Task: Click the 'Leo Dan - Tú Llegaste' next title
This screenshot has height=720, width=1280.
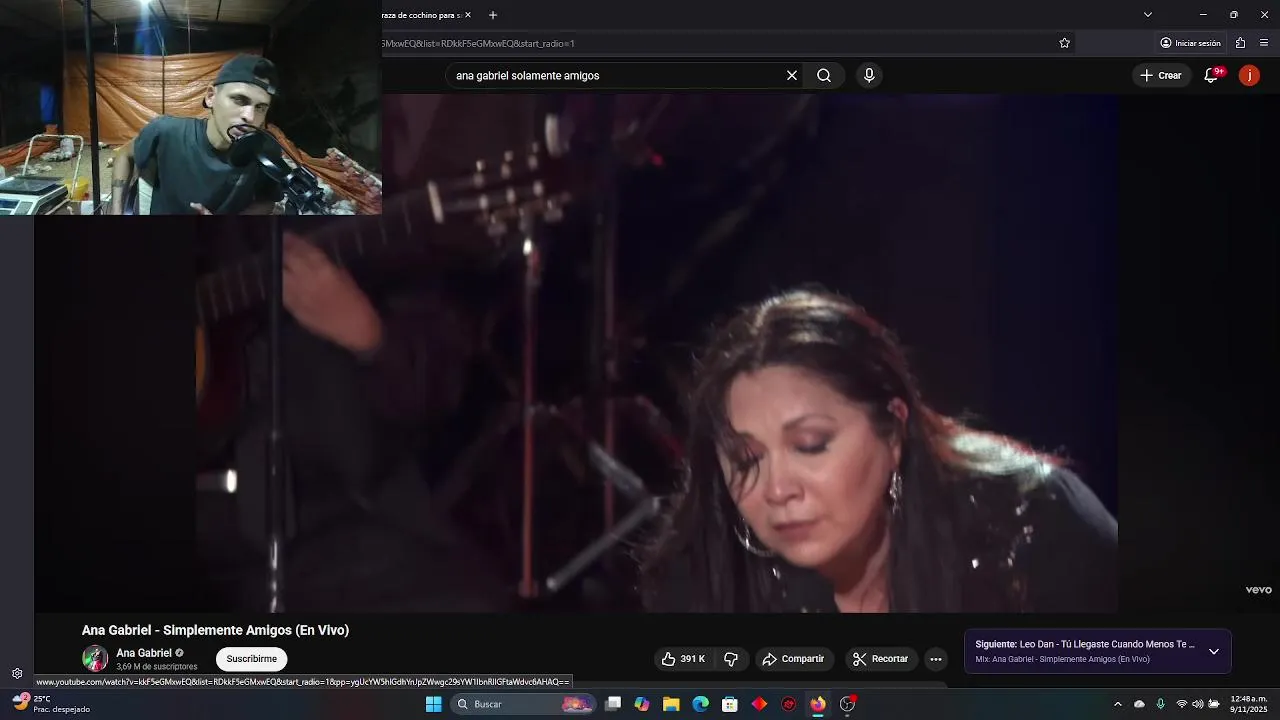Action: pyautogui.click(x=1107, y=644)
